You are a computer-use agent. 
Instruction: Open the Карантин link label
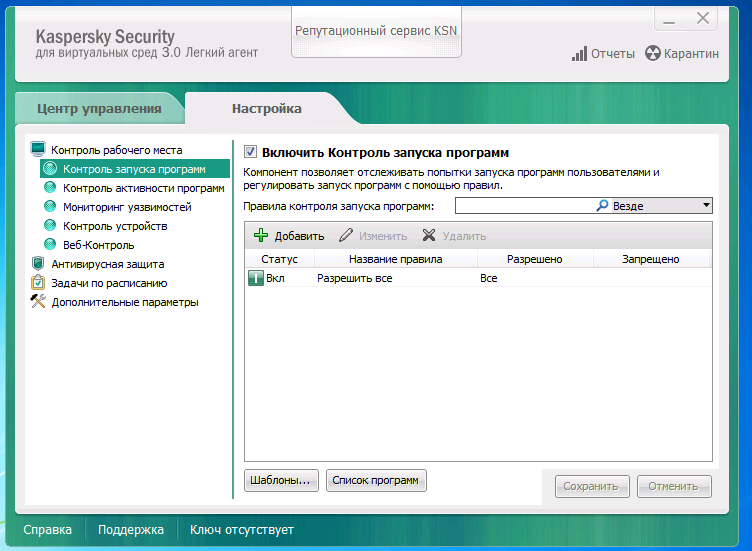pyautogui.click(x=691, y=54)
